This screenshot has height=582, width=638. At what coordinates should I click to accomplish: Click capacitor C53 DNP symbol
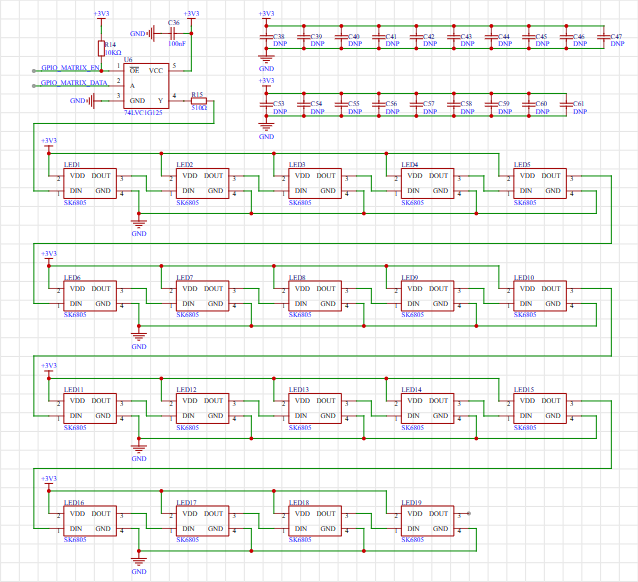coord(267,105)
